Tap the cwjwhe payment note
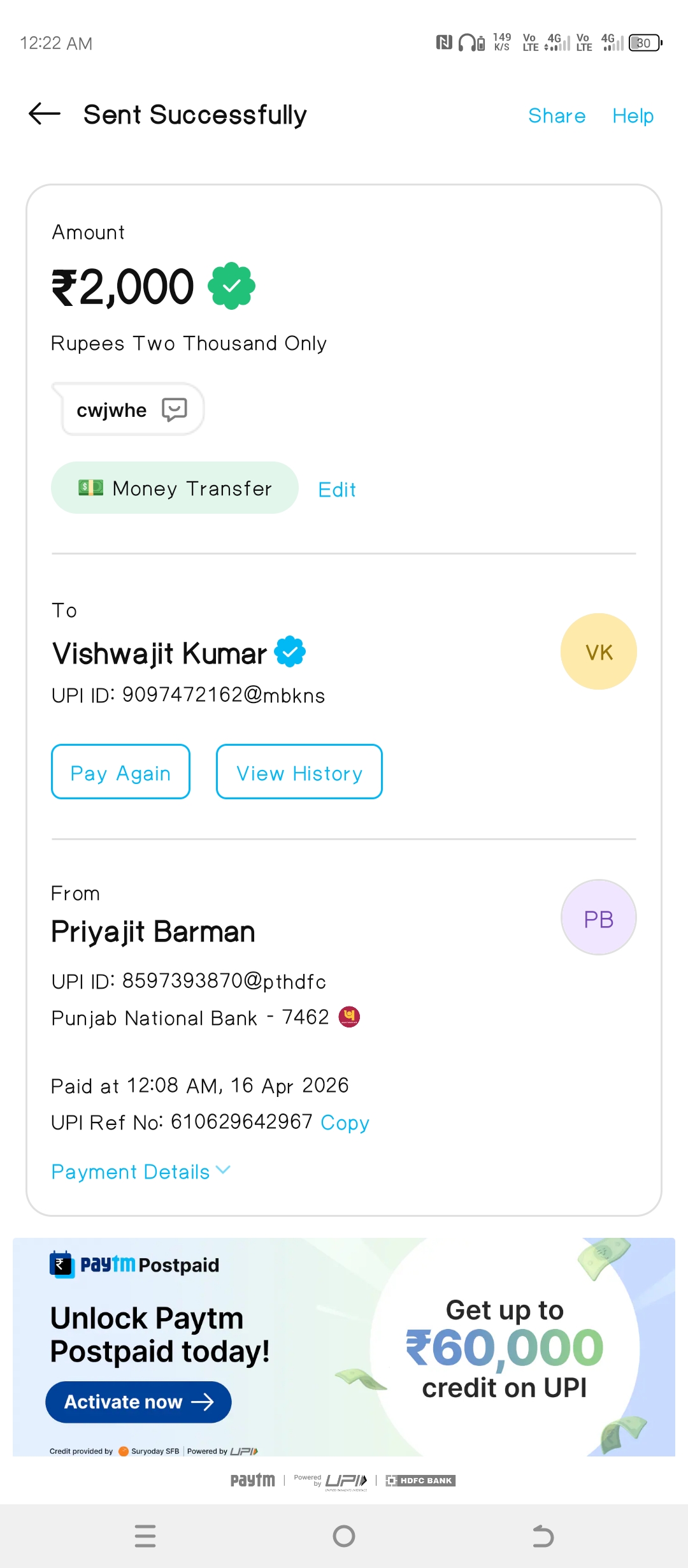Screen dimensions: 688x1568 click(x=112, y=410)
